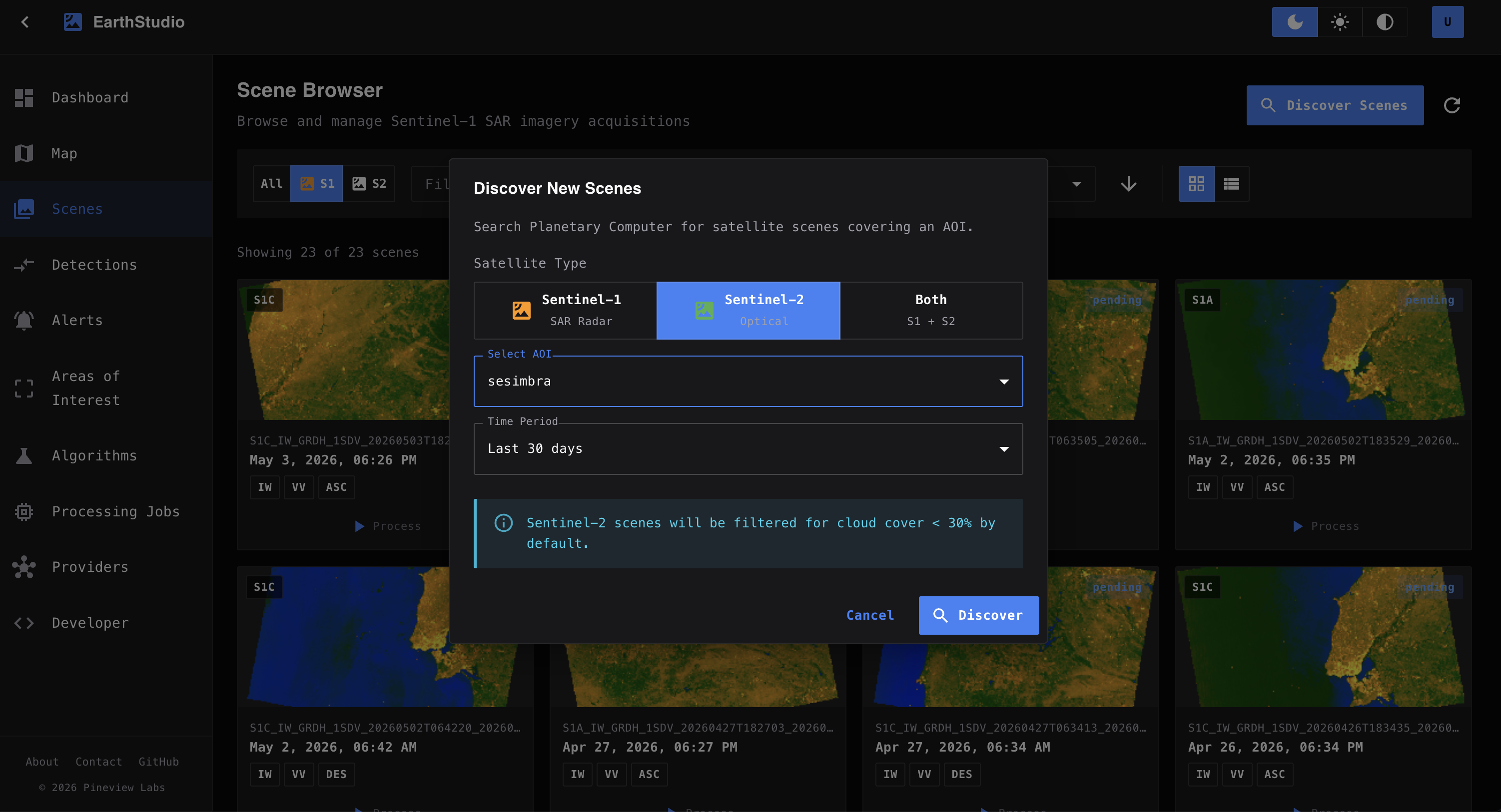Click the Alerts bell icon
The width and height of the screenshot is (1501, 812).
[x=24, y=321]
